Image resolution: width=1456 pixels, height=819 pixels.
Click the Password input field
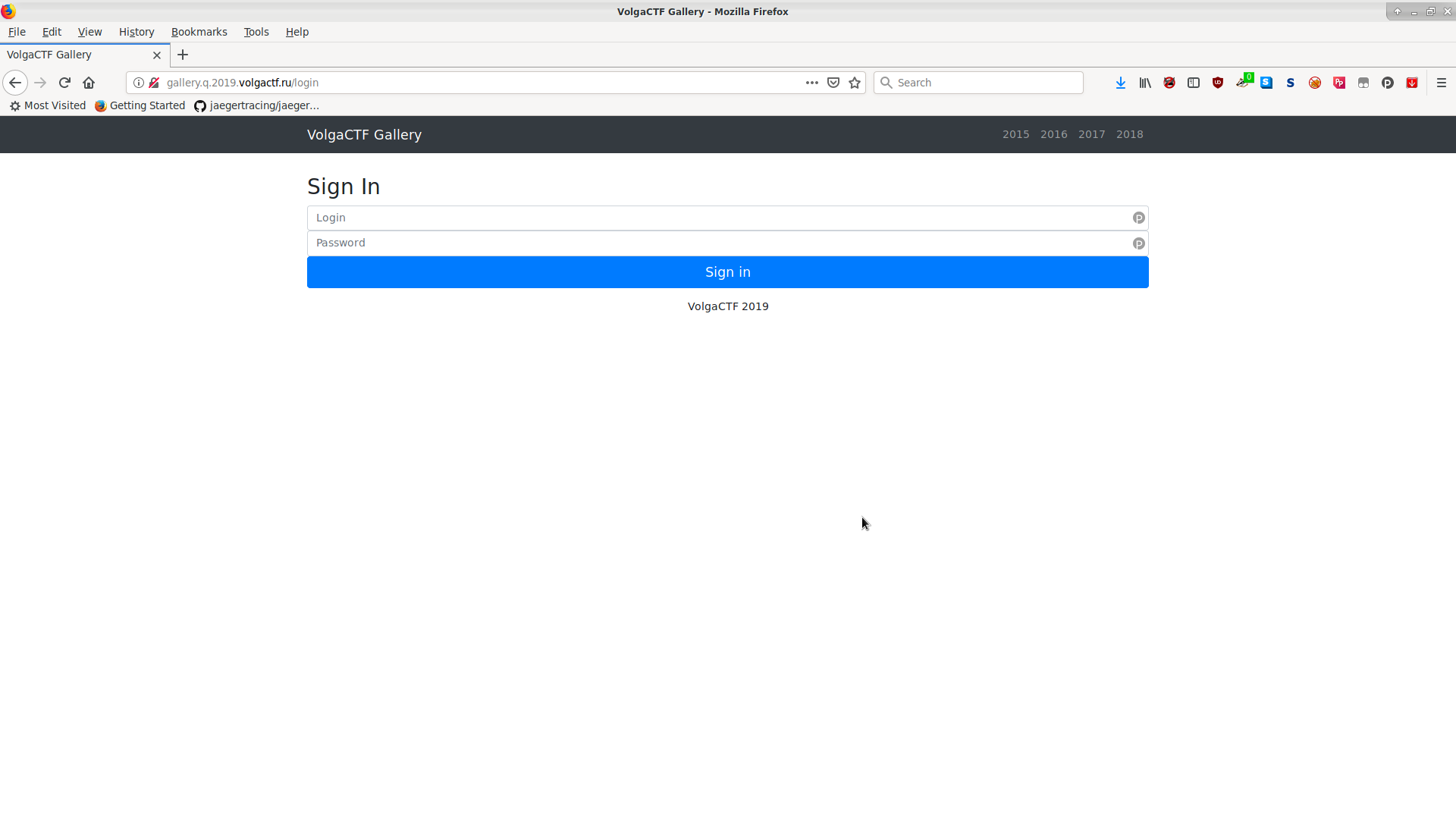tap(727, 243)
